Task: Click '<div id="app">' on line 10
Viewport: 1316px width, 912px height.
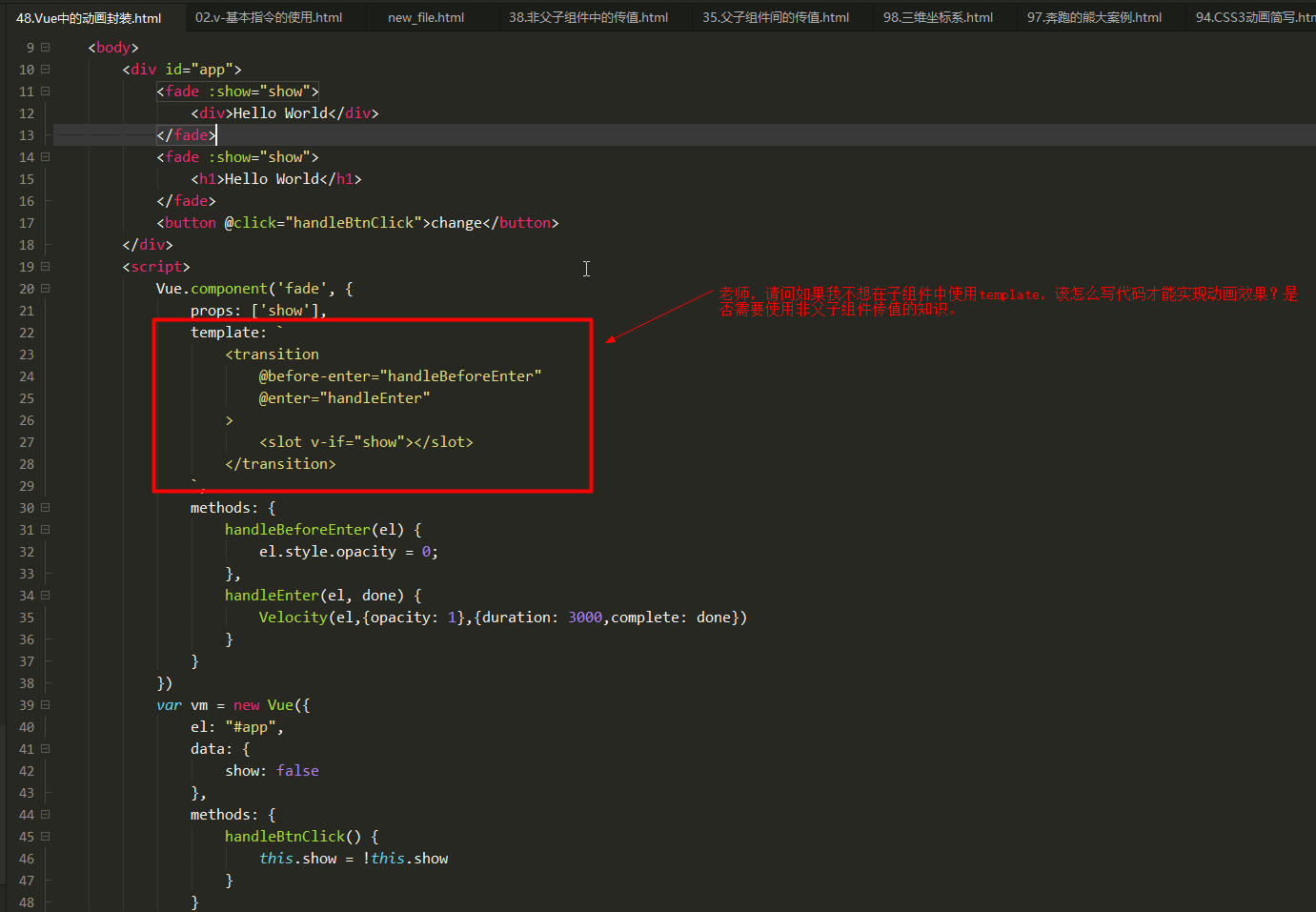Action: (182, 70)
